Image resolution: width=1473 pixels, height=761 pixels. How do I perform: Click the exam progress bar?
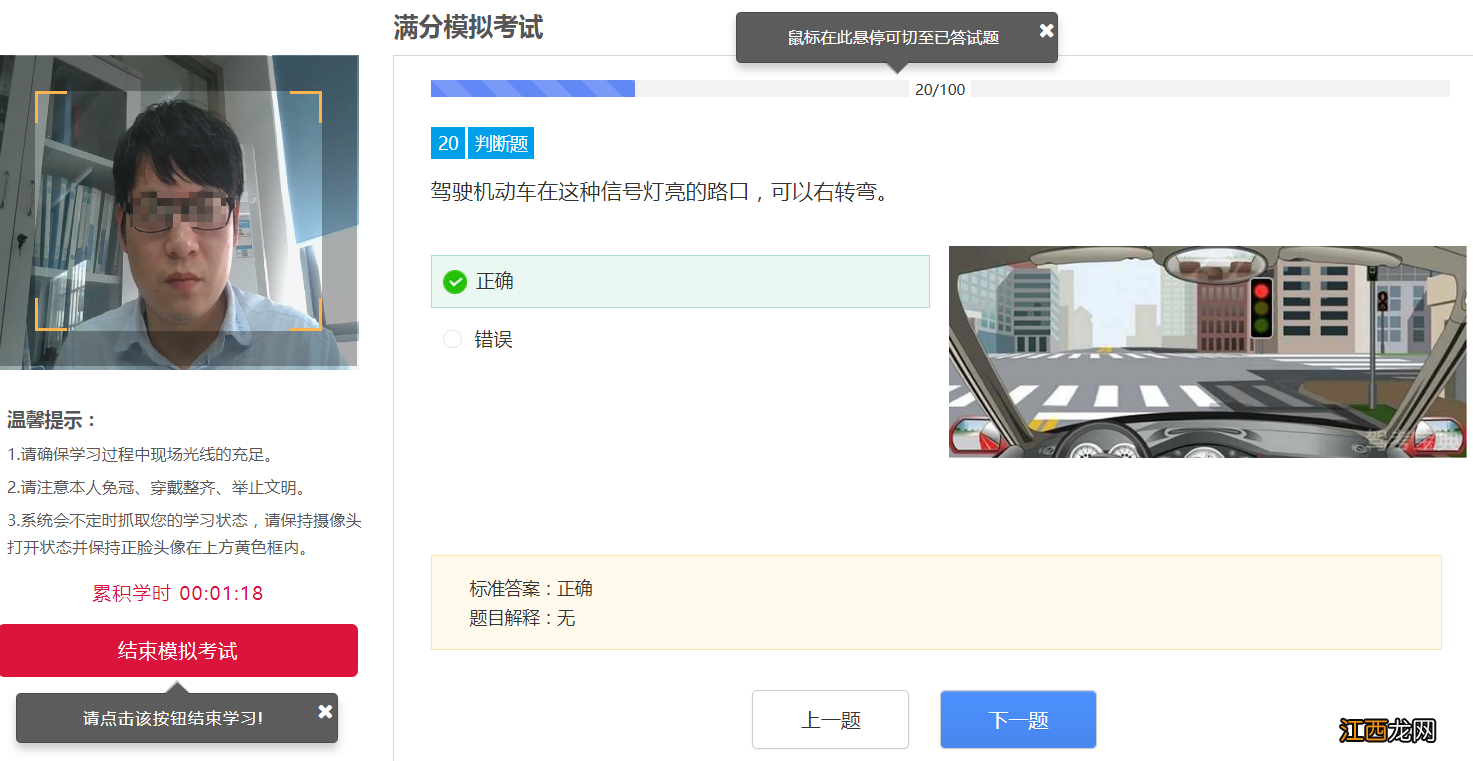pos(940,89)
